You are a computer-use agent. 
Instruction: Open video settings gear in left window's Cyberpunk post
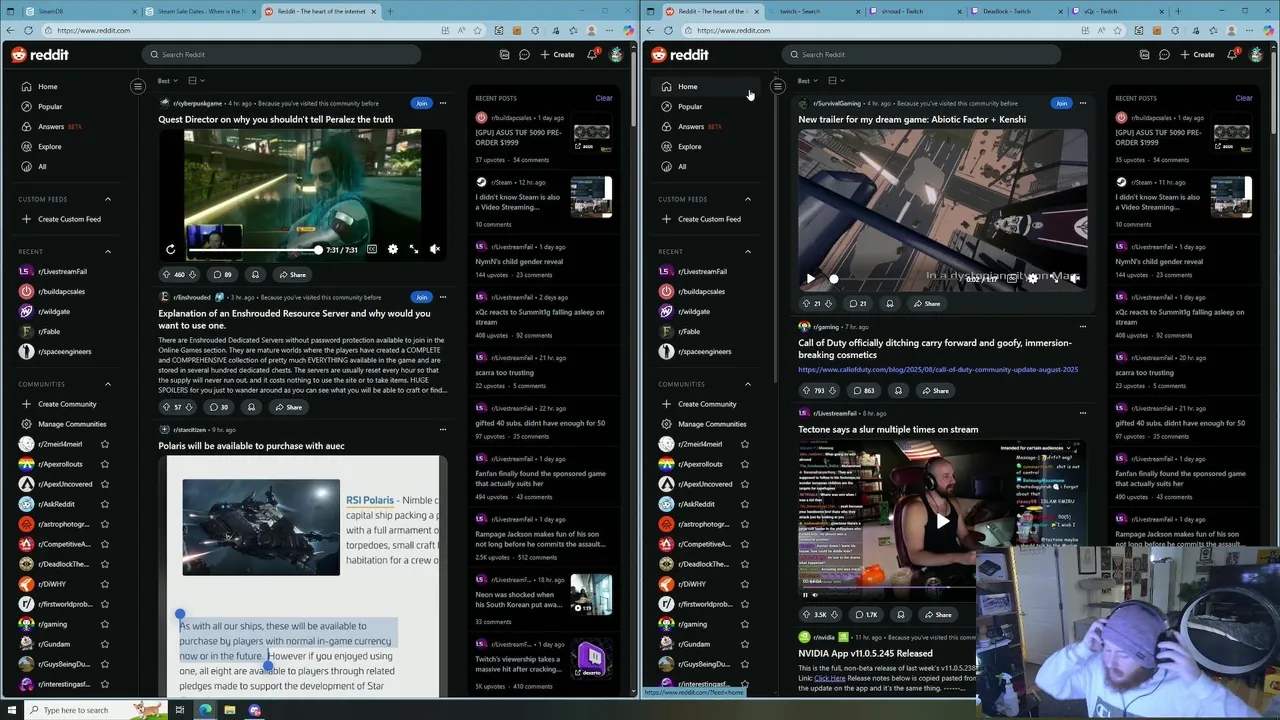(x=392, y=249)
